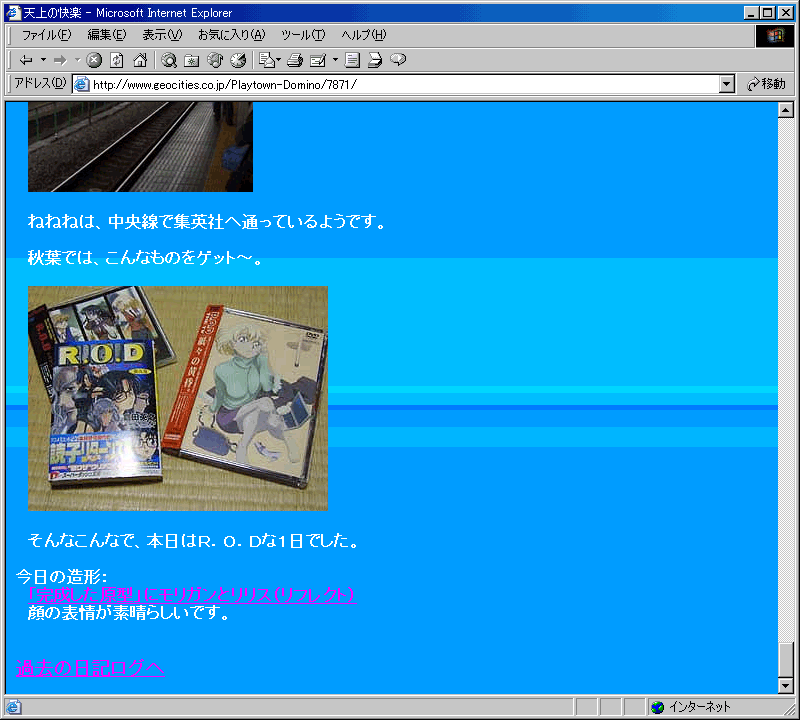The width and height of the screenshot is (800, 720).
Task: Click the page icon in address bar
Action: coord(82,84)
